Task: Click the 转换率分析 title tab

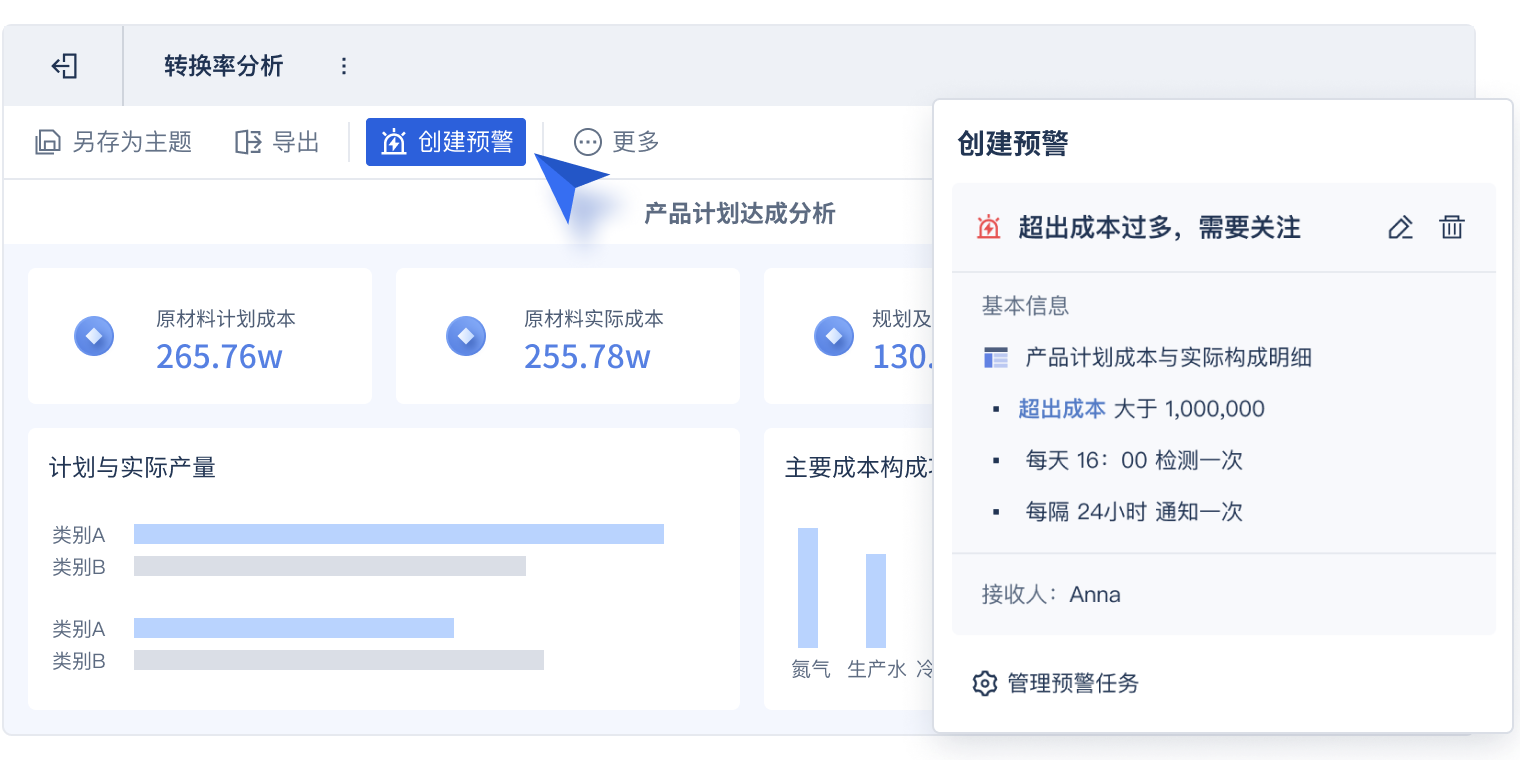Action: [224, 67]
